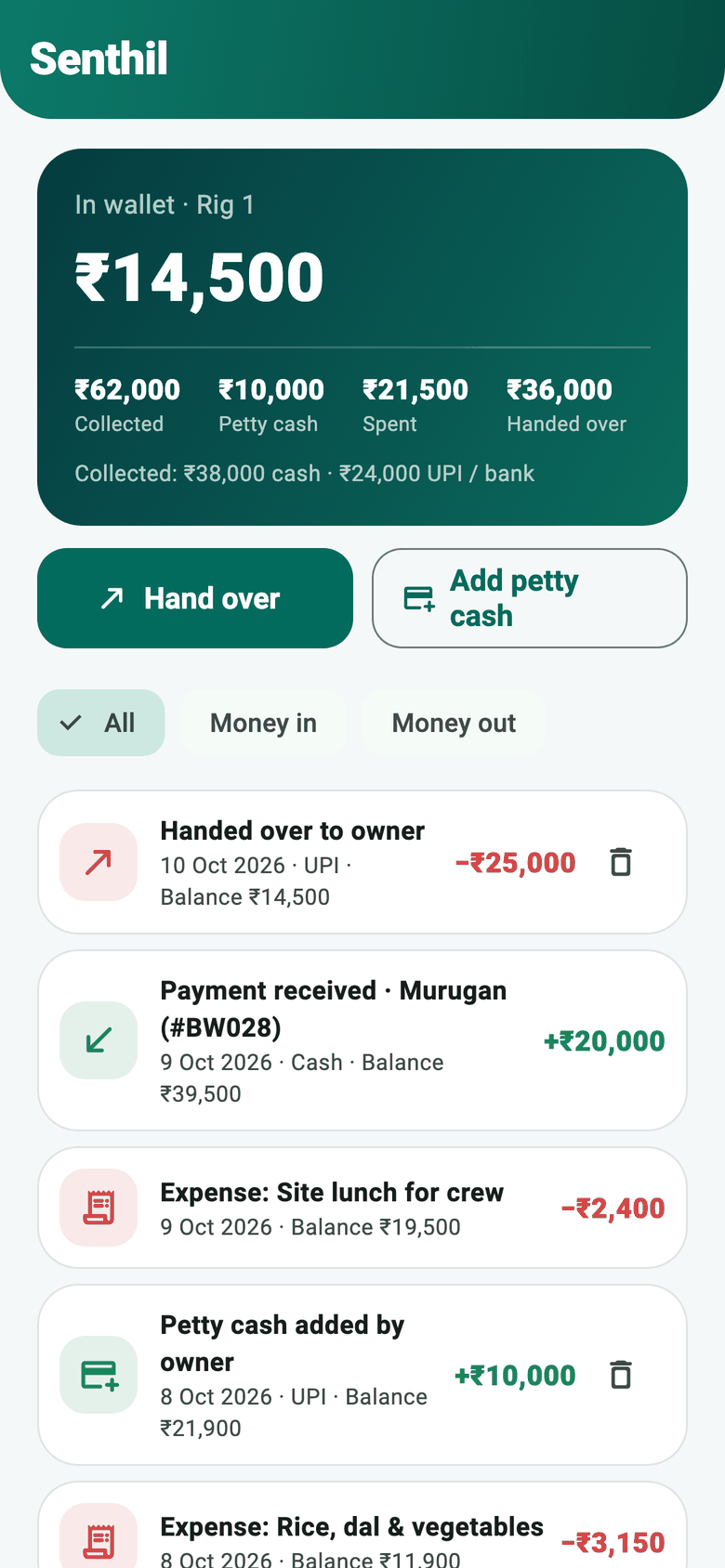Screen dimensions: 725x1568
Task: Tap the red hand-over arrow icon
Action: tap(99, 862)
